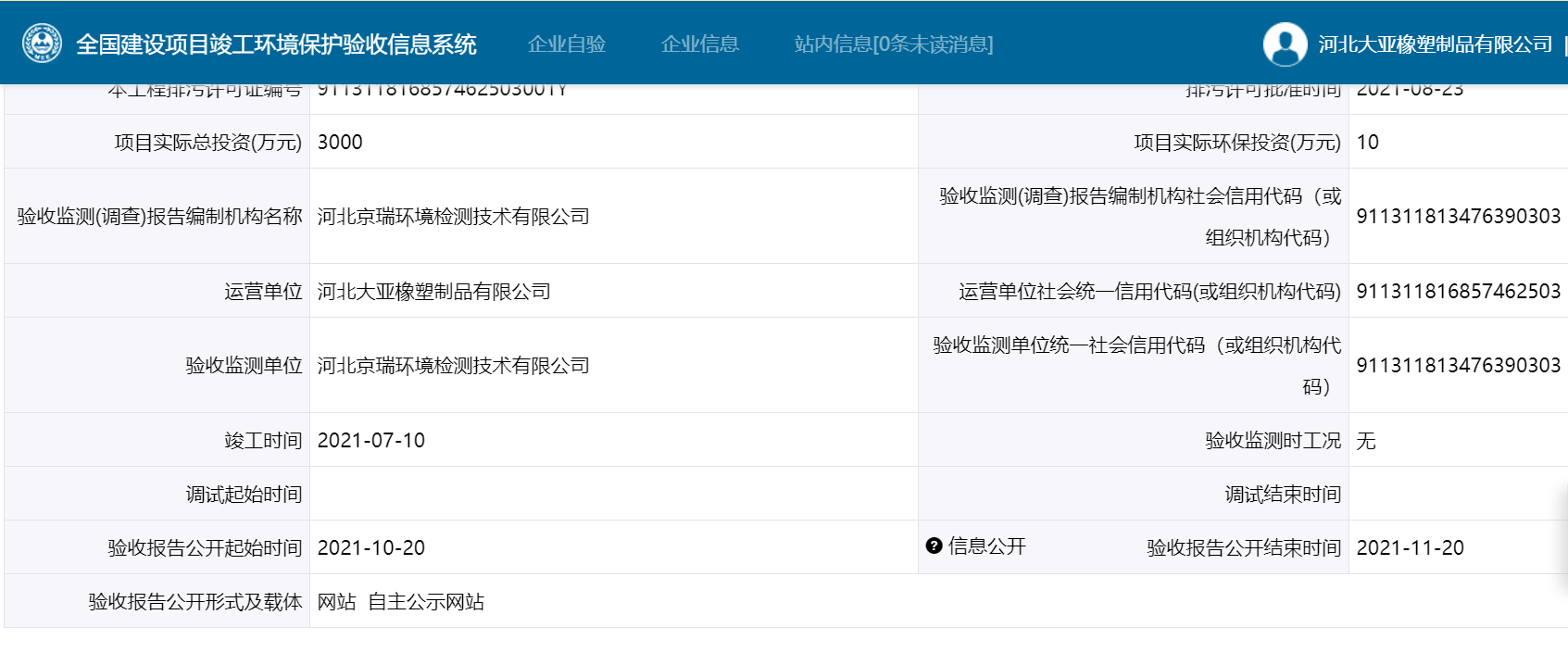Select publication start date 2021-10-20

pyautogui.click(x=371, y=547)
